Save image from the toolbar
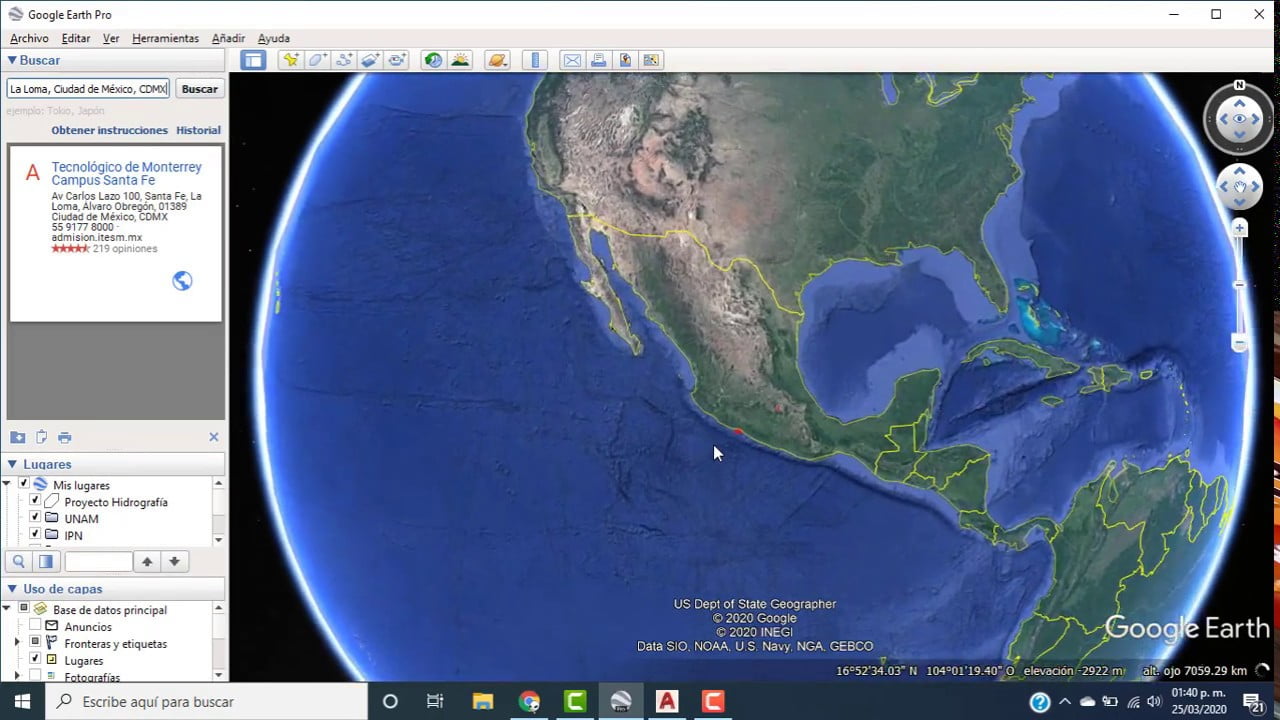The image size is (1280, 720). point(625,60)
